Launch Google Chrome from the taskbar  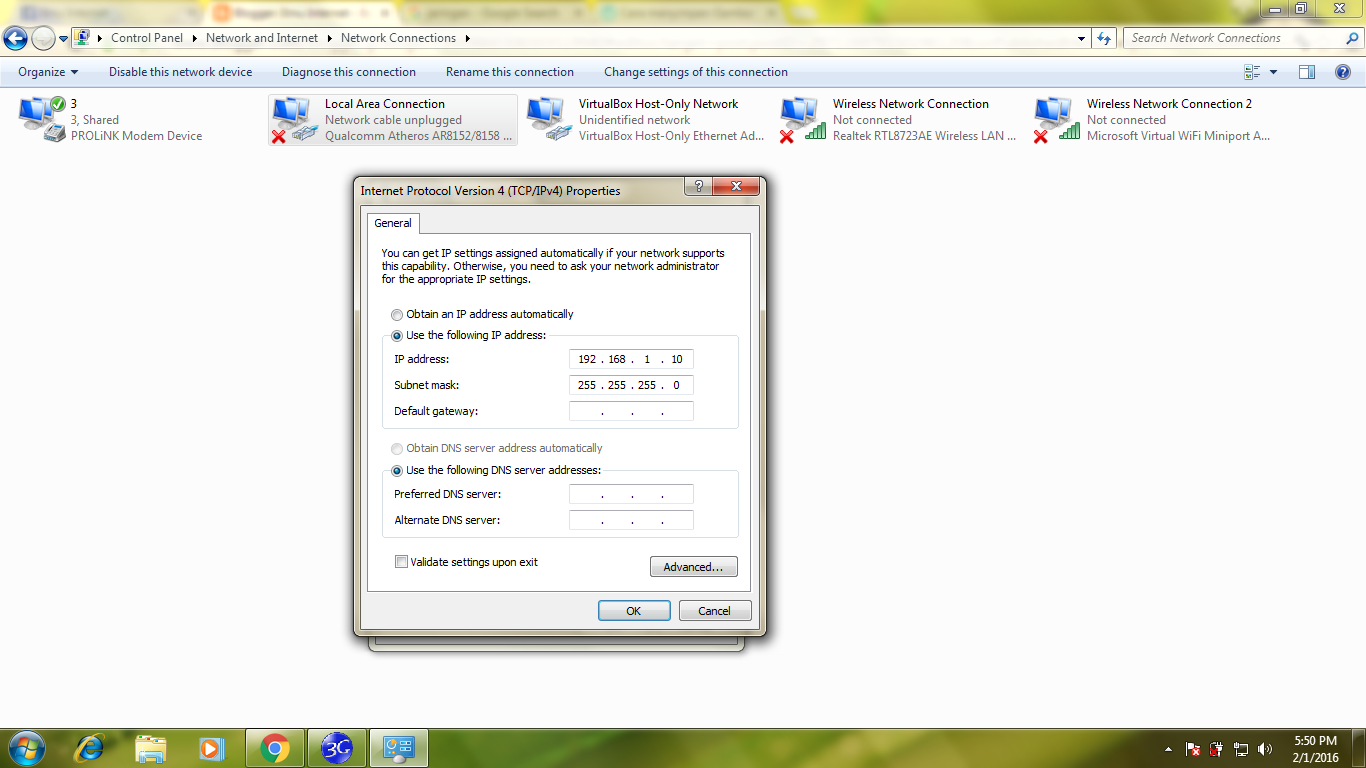click(x=274, y=747)
